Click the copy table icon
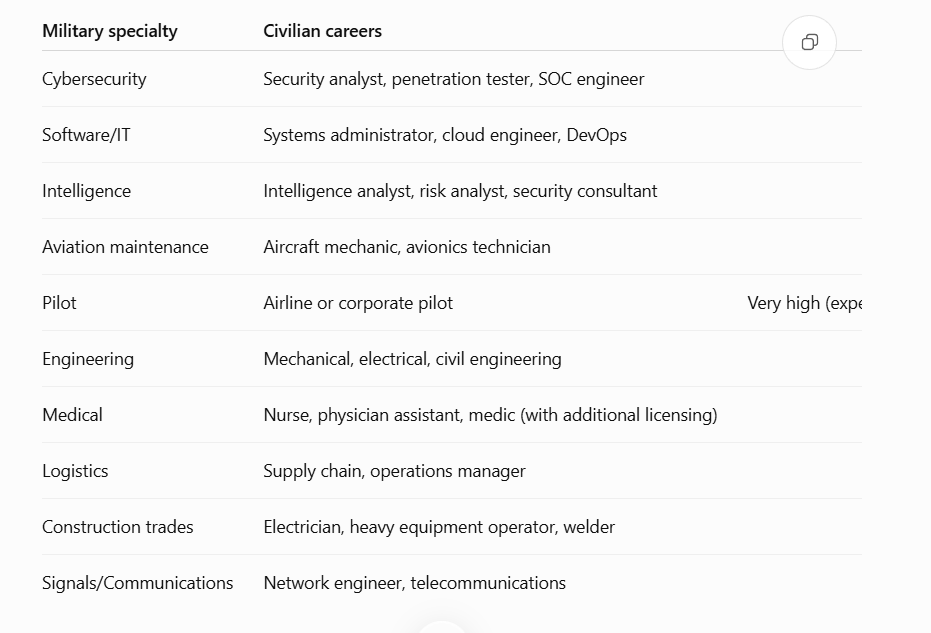Viewport: 931px width, 633px height. coord(809,42)
